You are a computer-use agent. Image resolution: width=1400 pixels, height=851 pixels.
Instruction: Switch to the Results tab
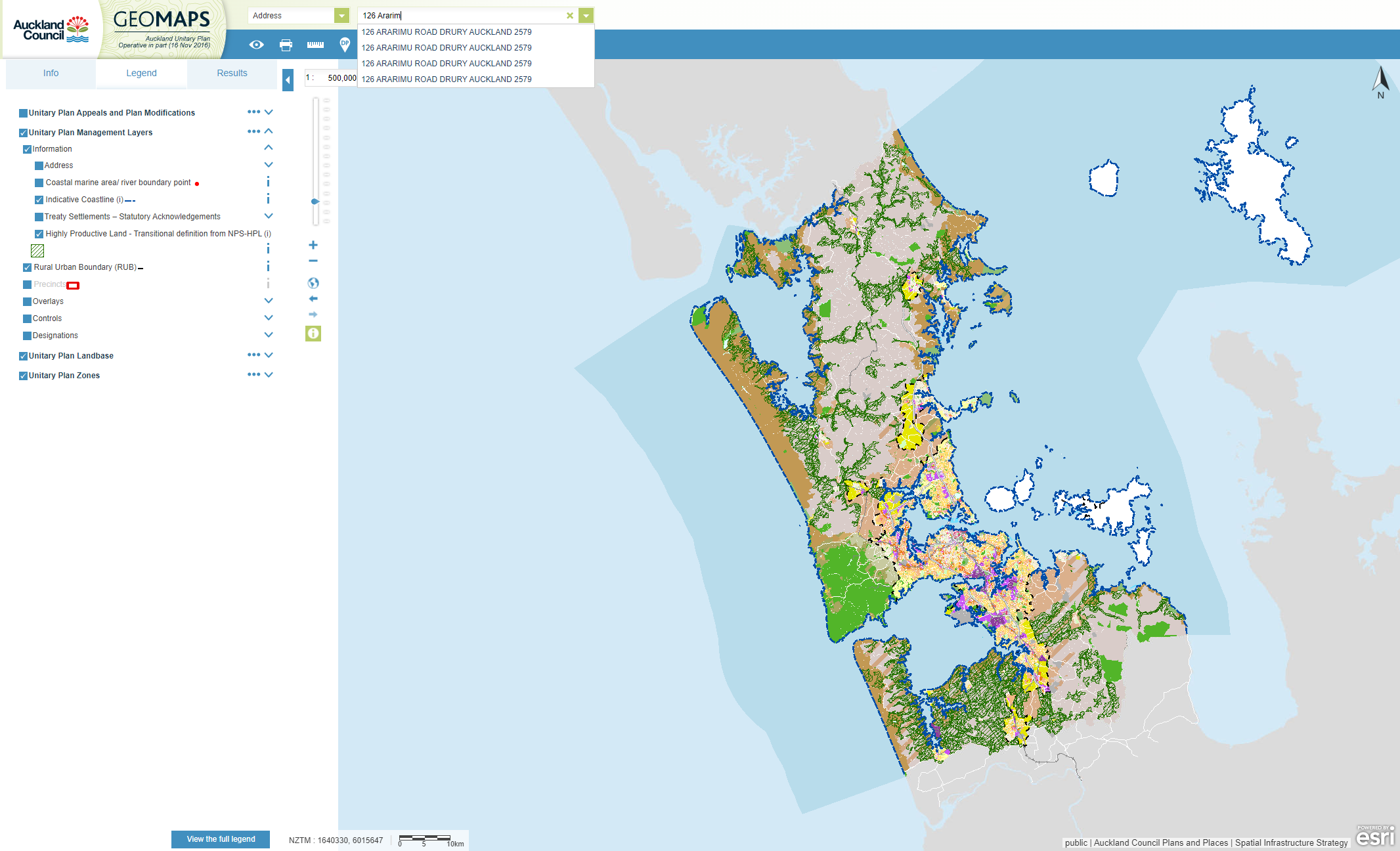click(232, 74)
